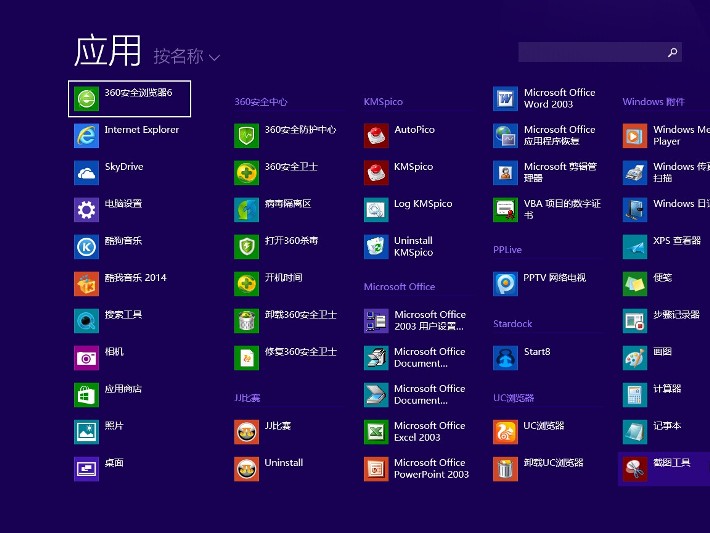
Task: Open 360安全防护中心 shield icon
Action: click(x=246, y=135)
